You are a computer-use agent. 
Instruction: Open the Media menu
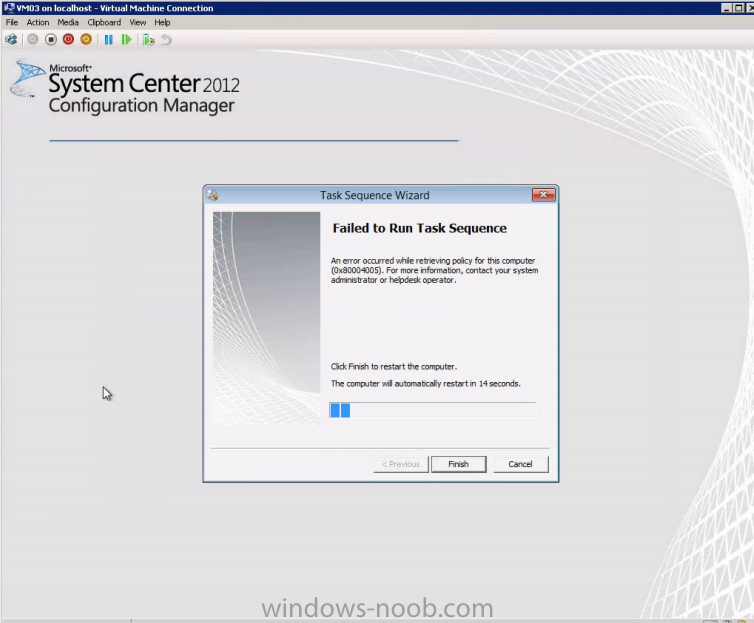point(68,23)
